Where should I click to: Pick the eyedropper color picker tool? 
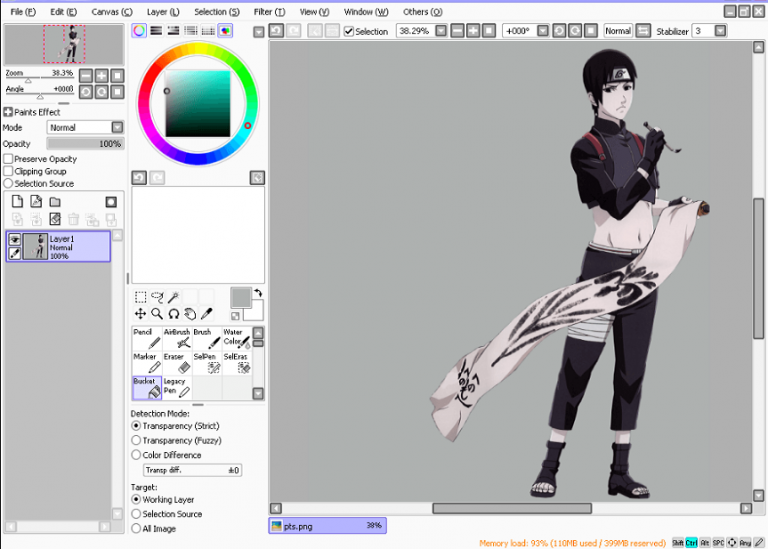pos(207,314)
